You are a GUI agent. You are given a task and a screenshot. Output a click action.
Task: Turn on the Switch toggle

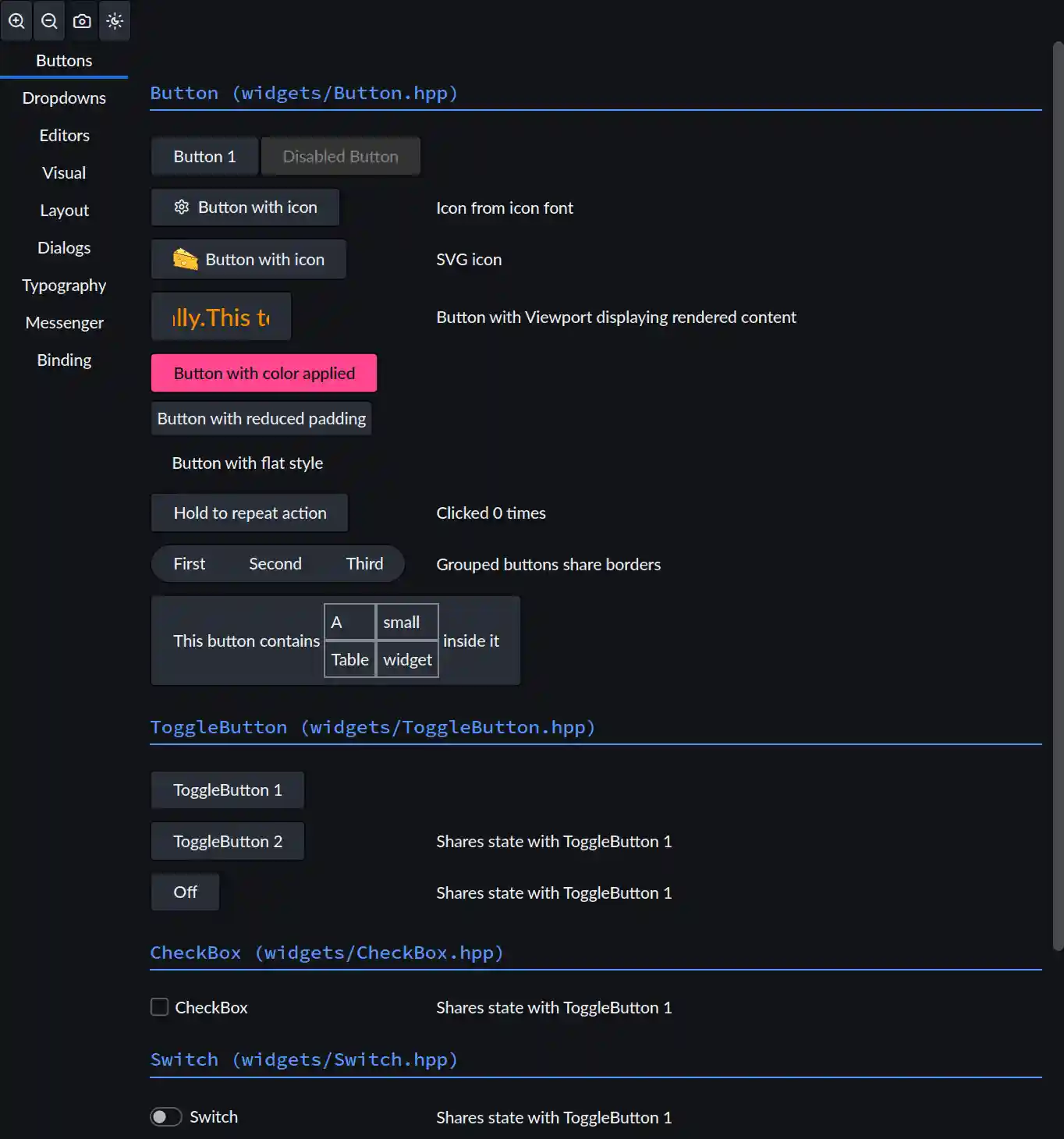coord(166,1117)
